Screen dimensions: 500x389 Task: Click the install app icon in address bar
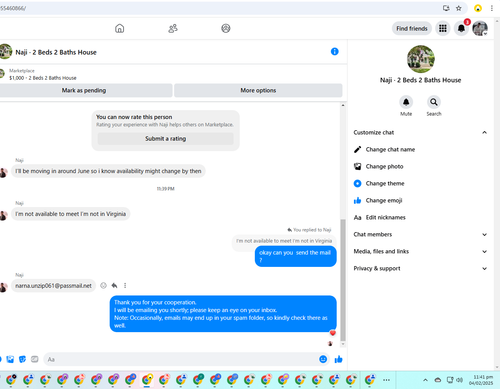(446, 8)
